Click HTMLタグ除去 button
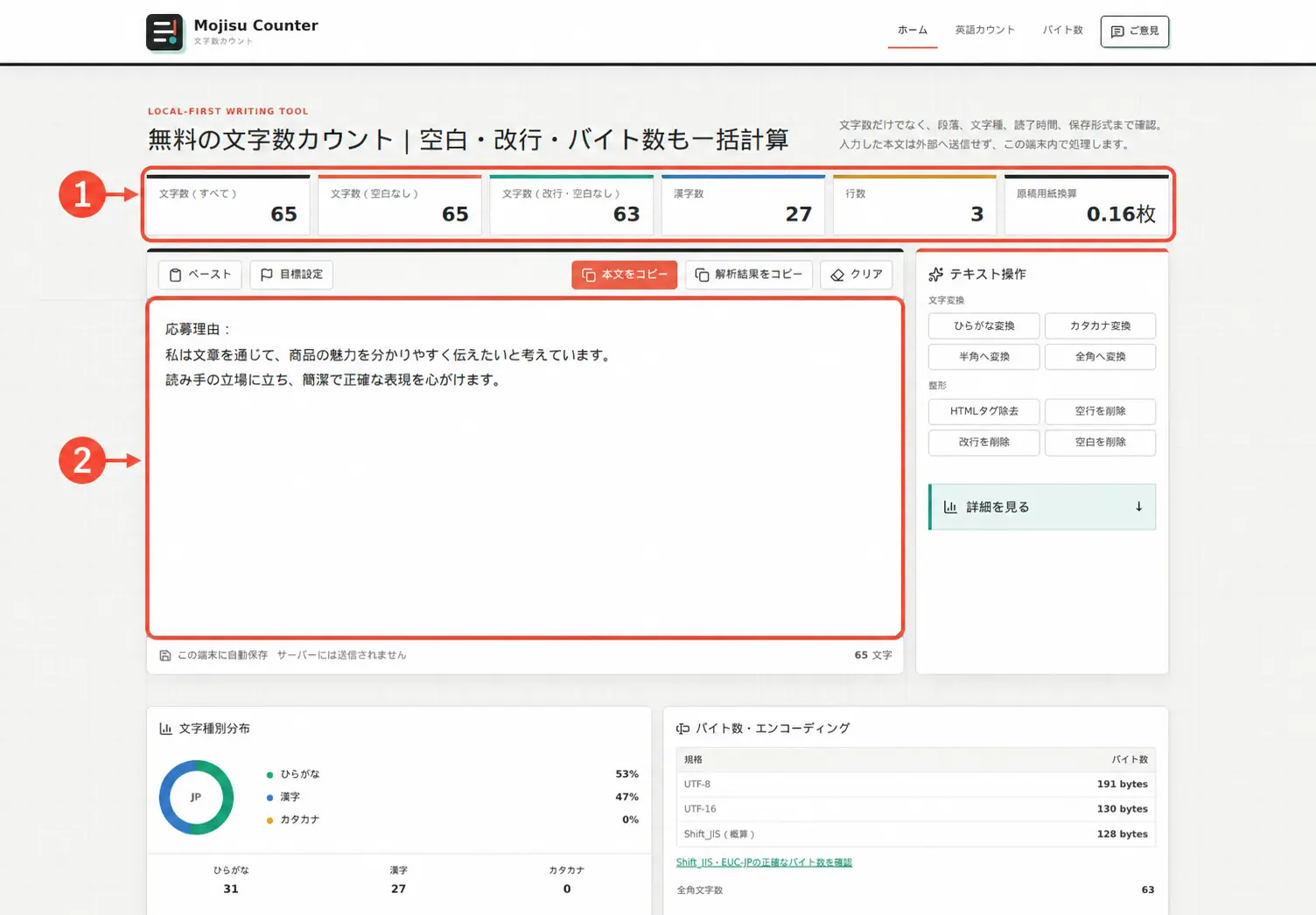 983,411
